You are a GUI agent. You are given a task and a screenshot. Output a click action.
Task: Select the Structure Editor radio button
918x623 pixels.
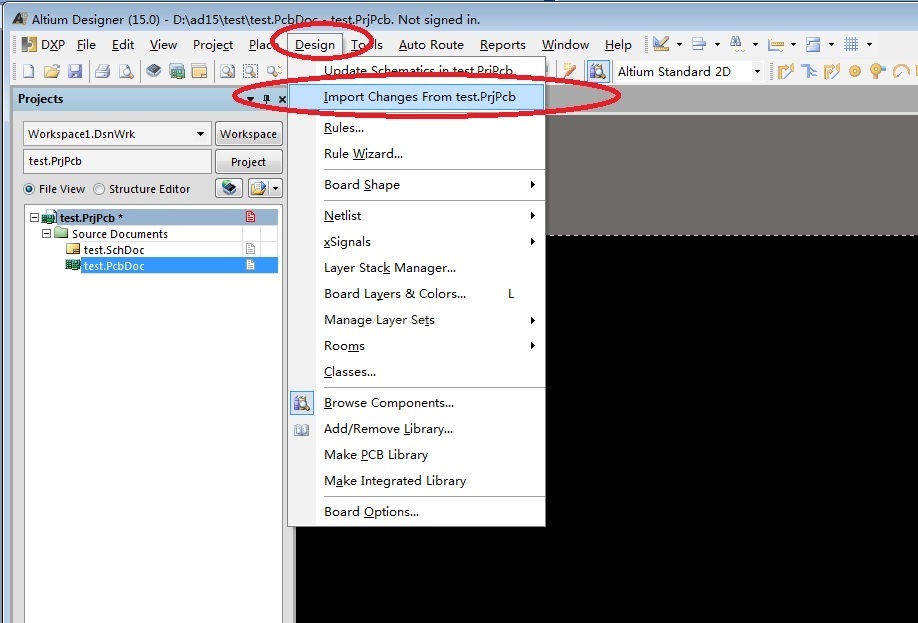pos(99,189)
